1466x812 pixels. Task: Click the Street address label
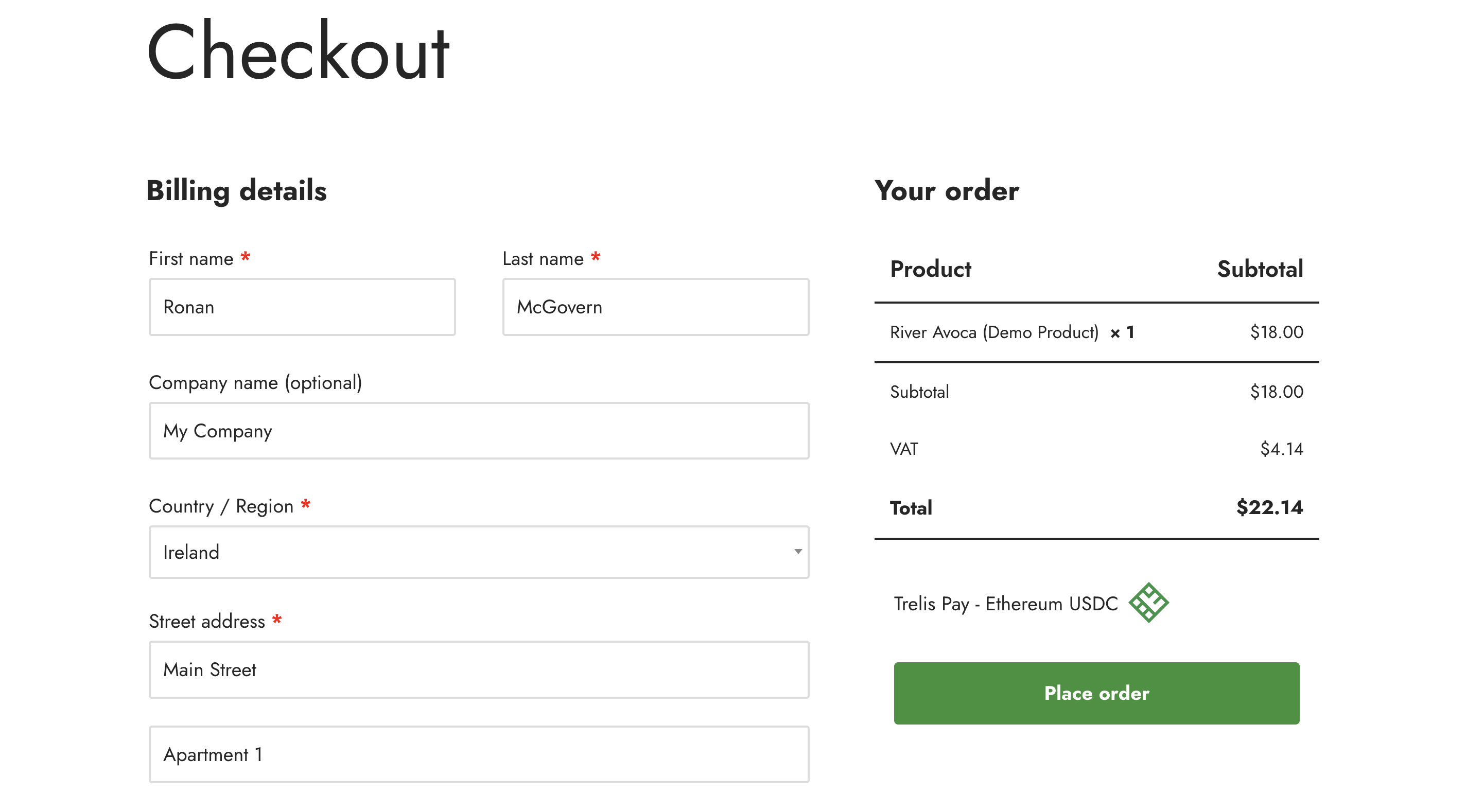pos(207,622)
